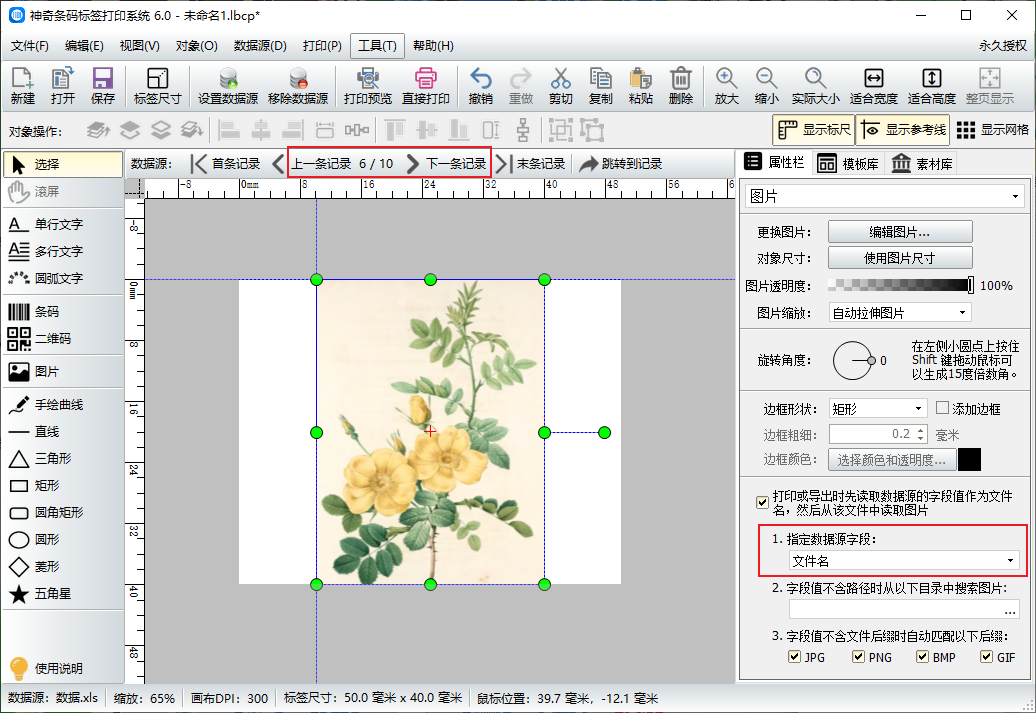Image resolution: width=1036 pixels, height=713 pixels.
Task: Select the 条码 barcode tool
Action: pos(63,311)
